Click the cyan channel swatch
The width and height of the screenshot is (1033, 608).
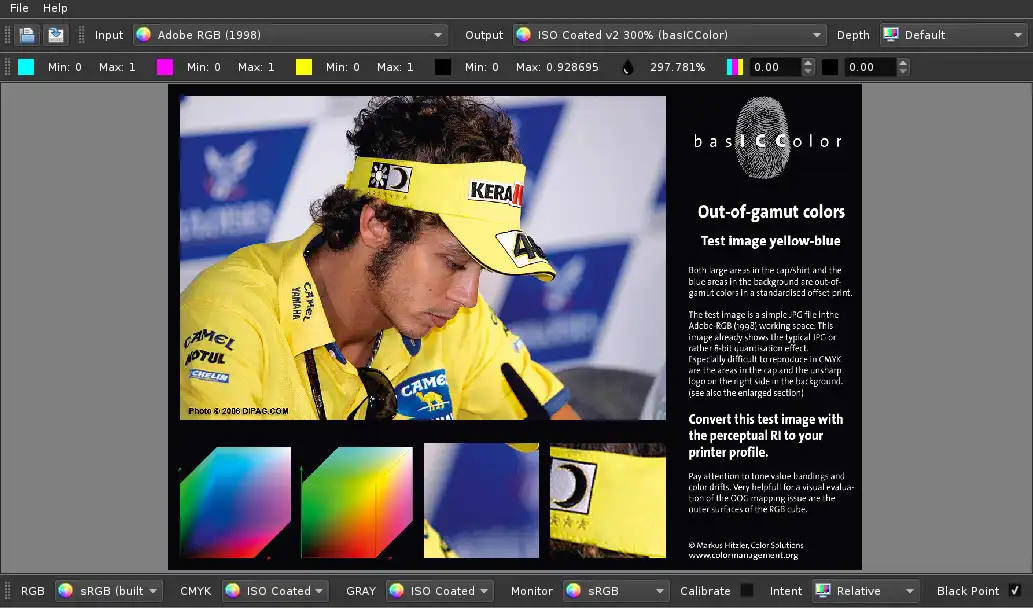(x=26, y=67)
